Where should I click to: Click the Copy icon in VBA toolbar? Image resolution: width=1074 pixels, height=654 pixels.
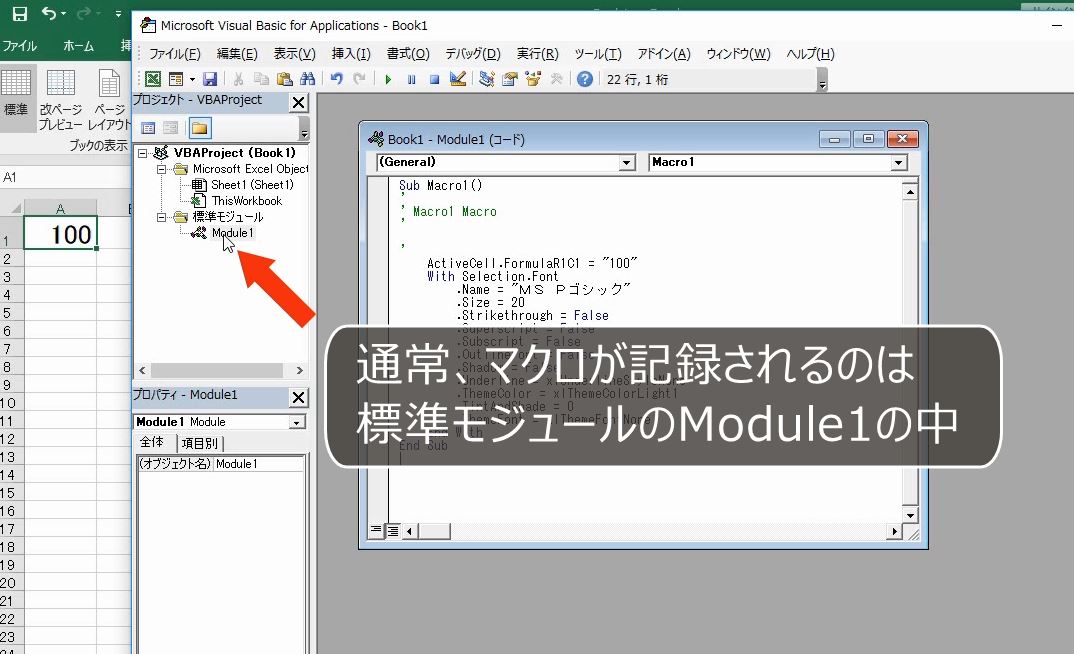point(261,79)
